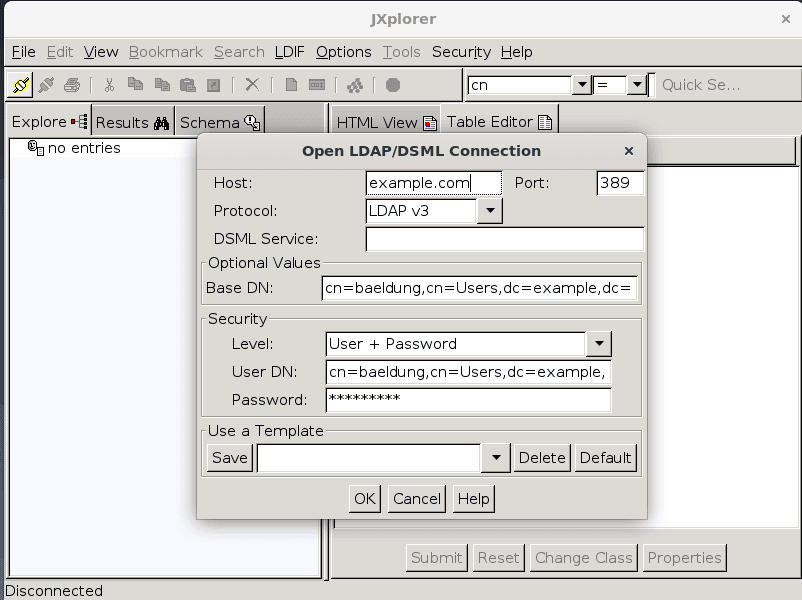This screenshot has width=802, height=600.
Task: Expand the template selection dropdown
Action: click(x=496, y=457)
